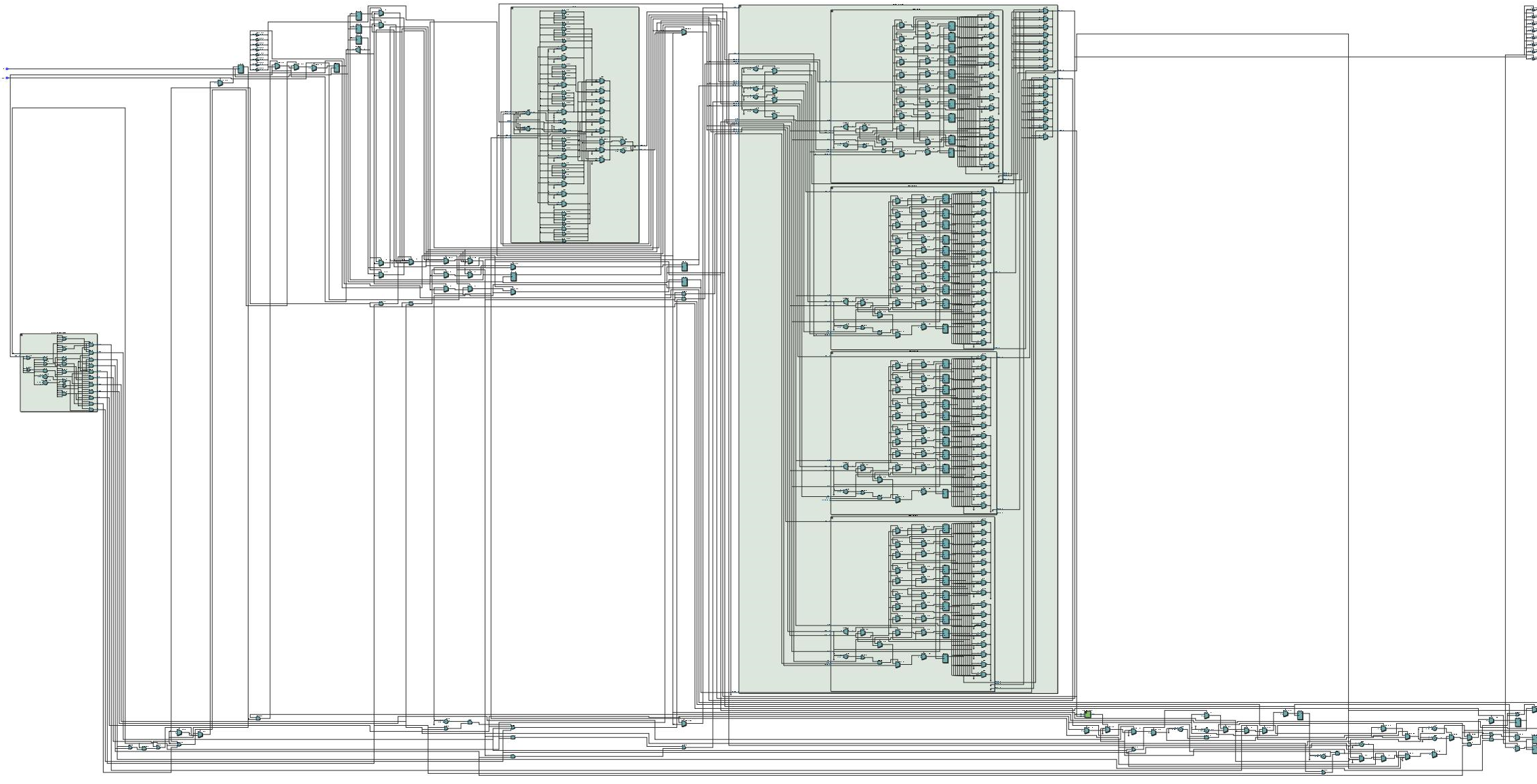The height and width of the screenshot is (784, 1537).
Task: Collapse the small hierarchical module on far left
Action: pos(22,335)
